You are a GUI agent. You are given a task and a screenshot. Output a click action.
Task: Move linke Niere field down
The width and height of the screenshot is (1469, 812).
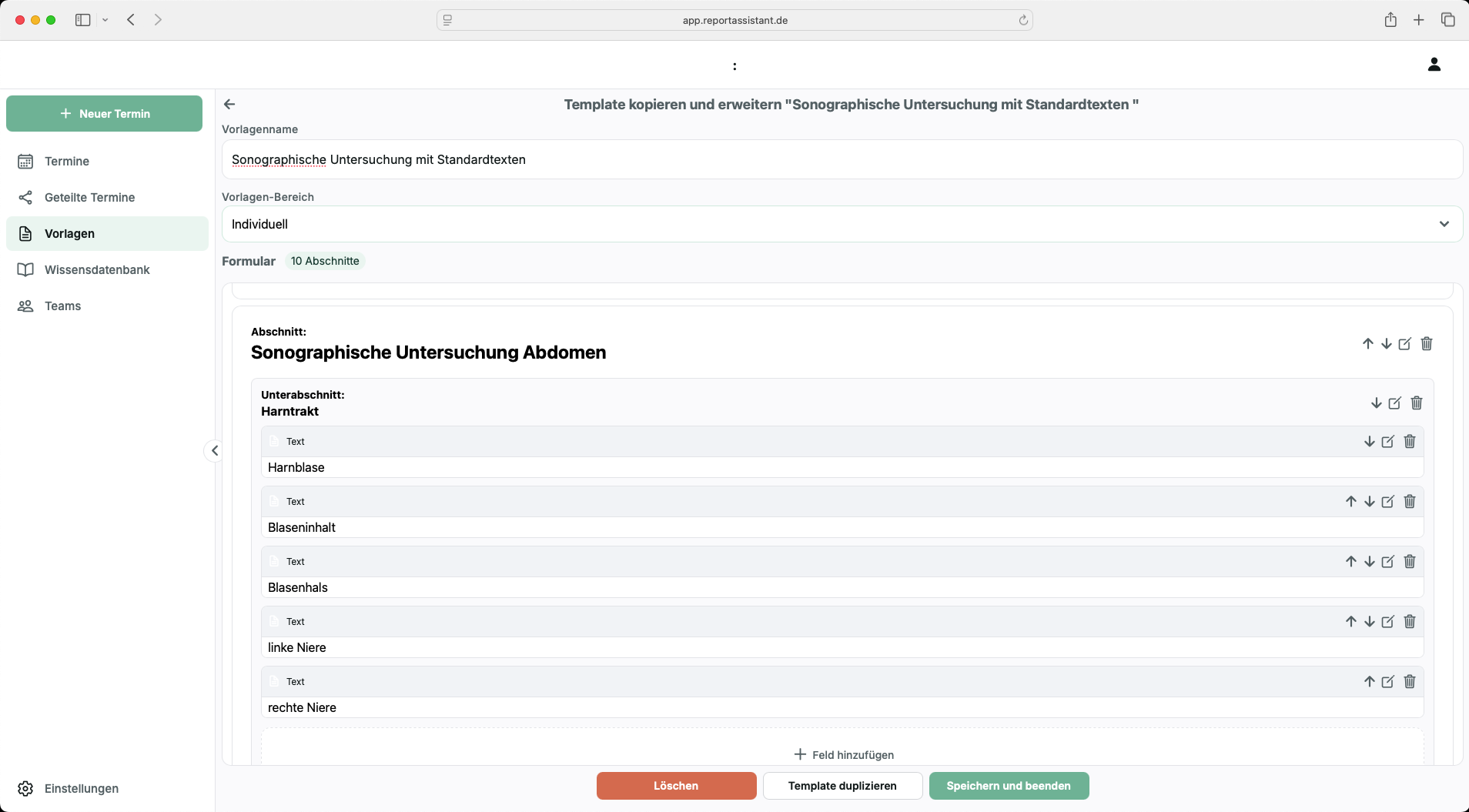tap(1370, 622)
